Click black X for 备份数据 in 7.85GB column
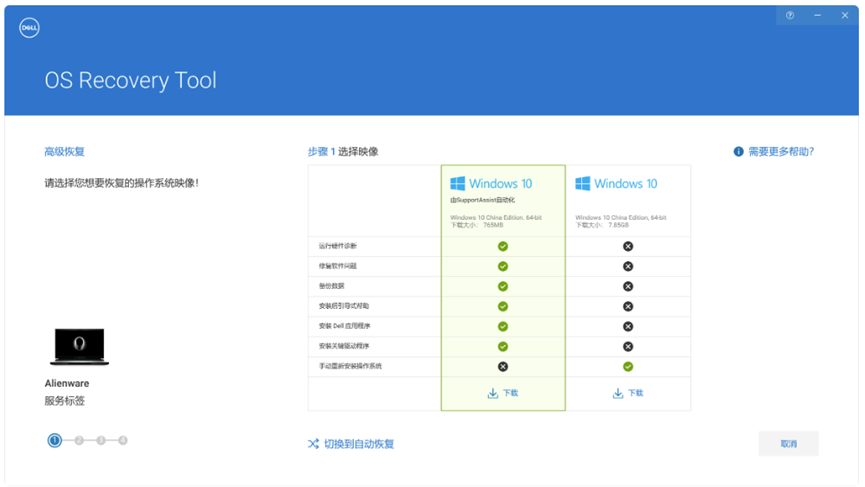The image size is (865, 487). [628, 286]
